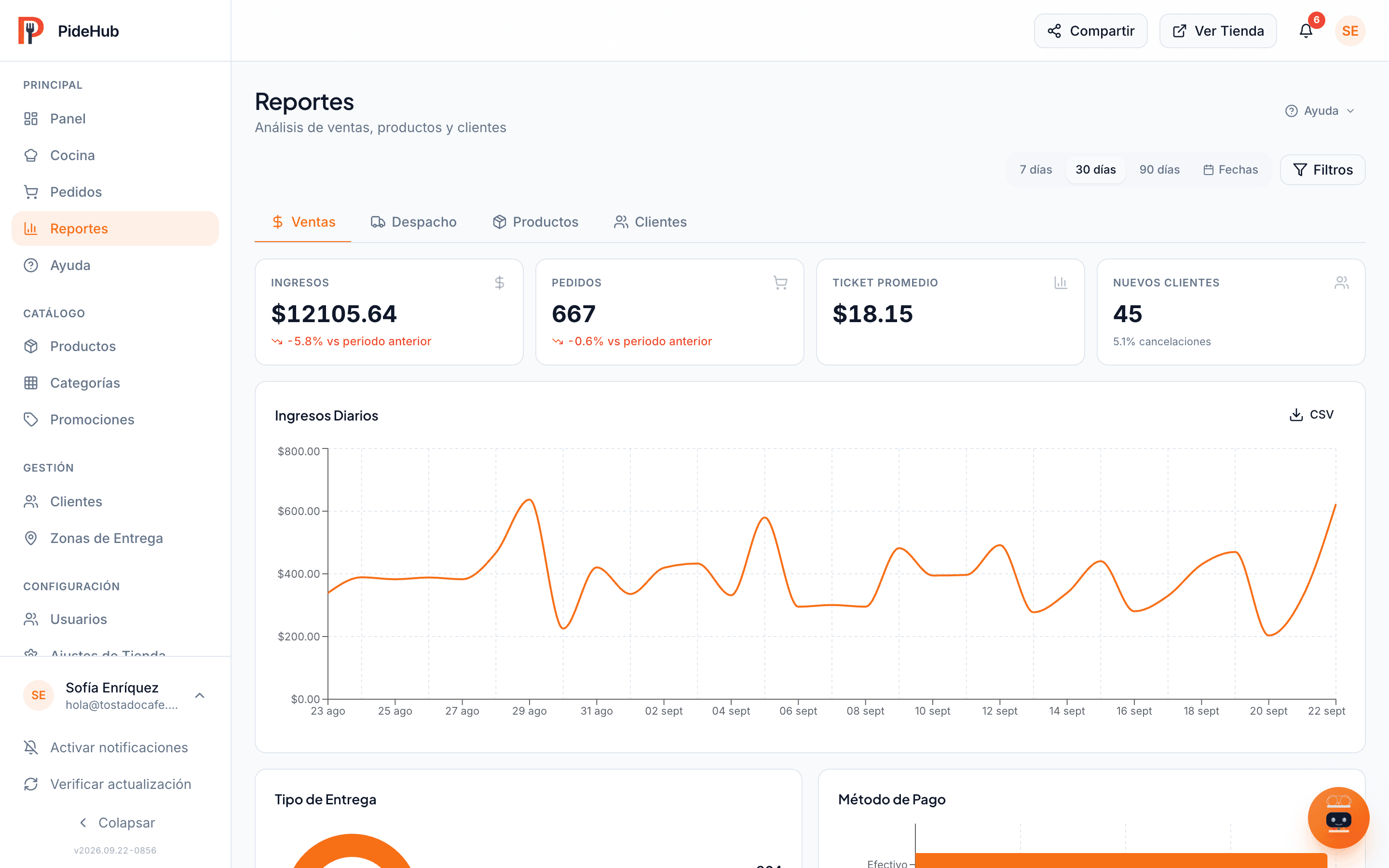This screenshot has height=868, width=1389.
Task: Click the 5.1% cancelaciones text
Action: tap(1162, 342)
